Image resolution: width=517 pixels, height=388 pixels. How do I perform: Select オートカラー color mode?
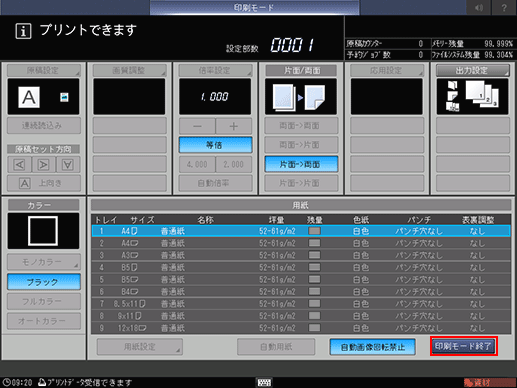tap(44, 321)
